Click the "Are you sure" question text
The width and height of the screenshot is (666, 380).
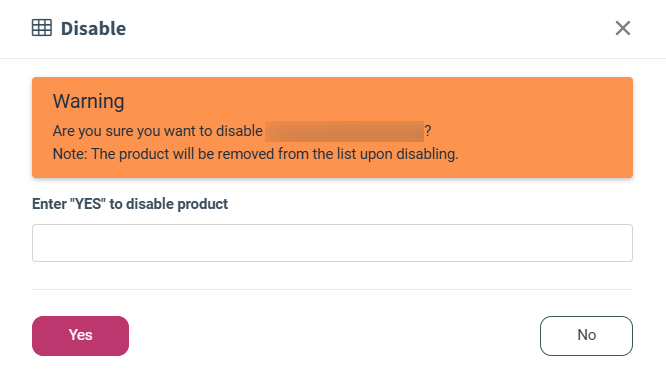pyautogui.click(x=158, y=131)
